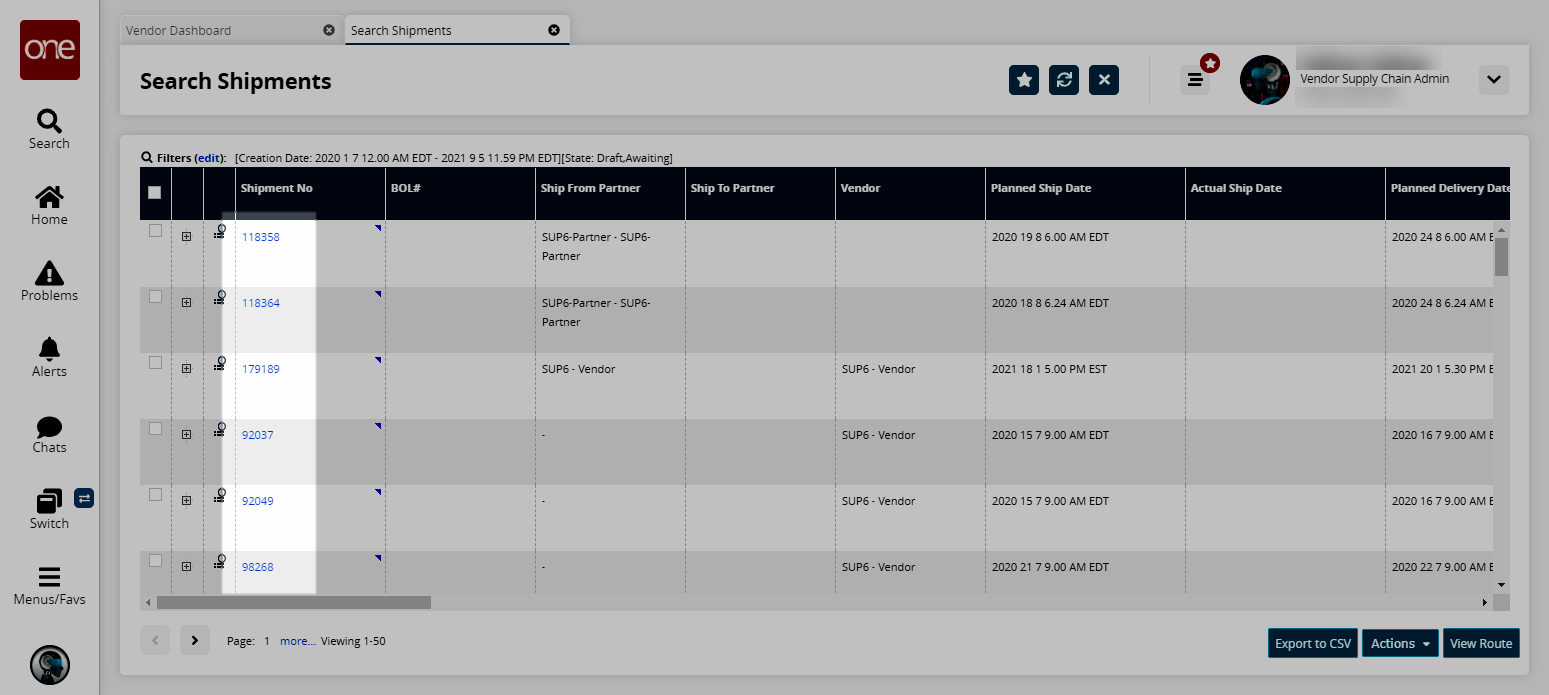Open shipment 92037 link
Screen dimensions: 1549x695
click(x=258, y=435)
